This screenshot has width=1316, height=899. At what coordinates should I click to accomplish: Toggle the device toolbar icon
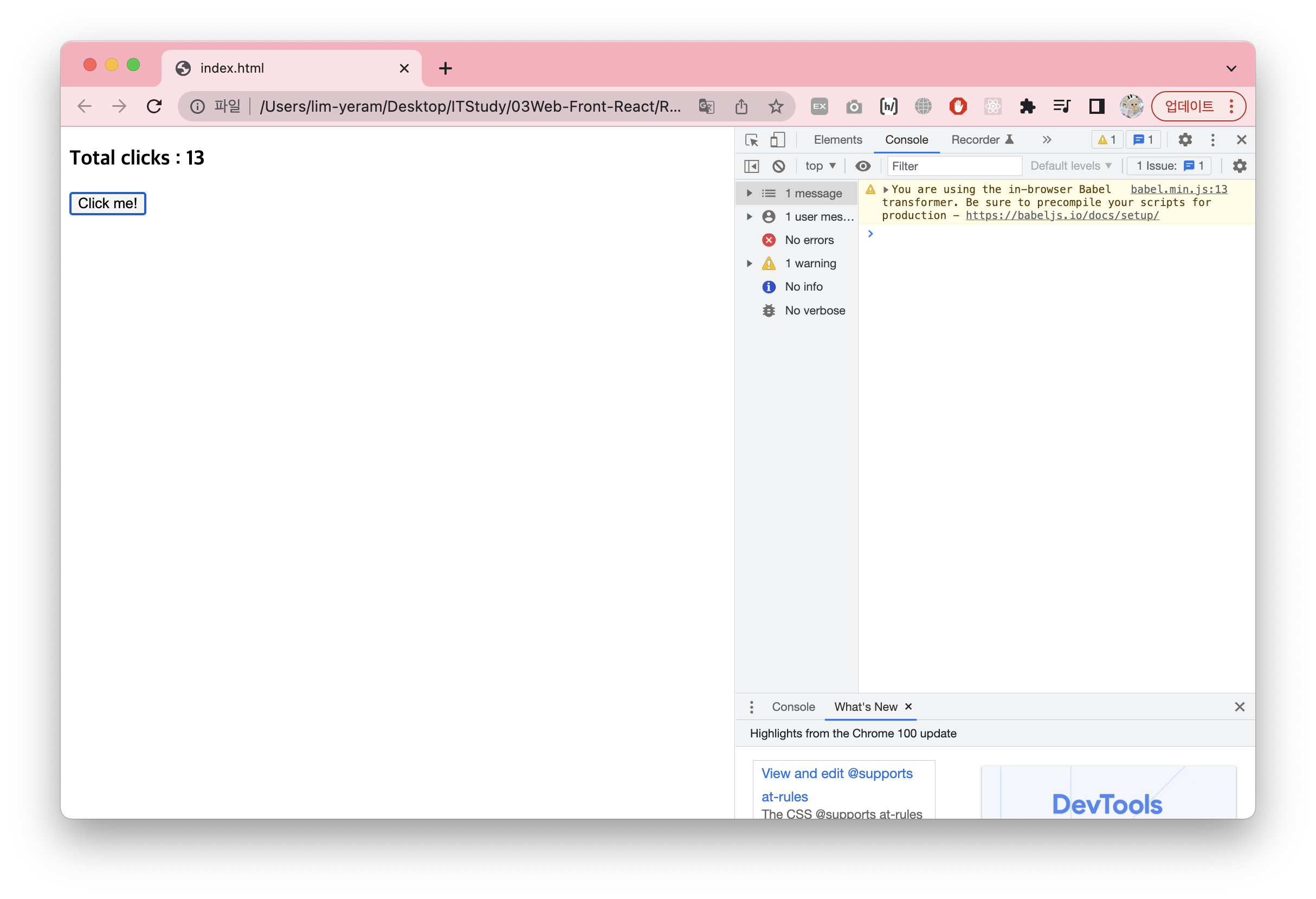[777, 140]
